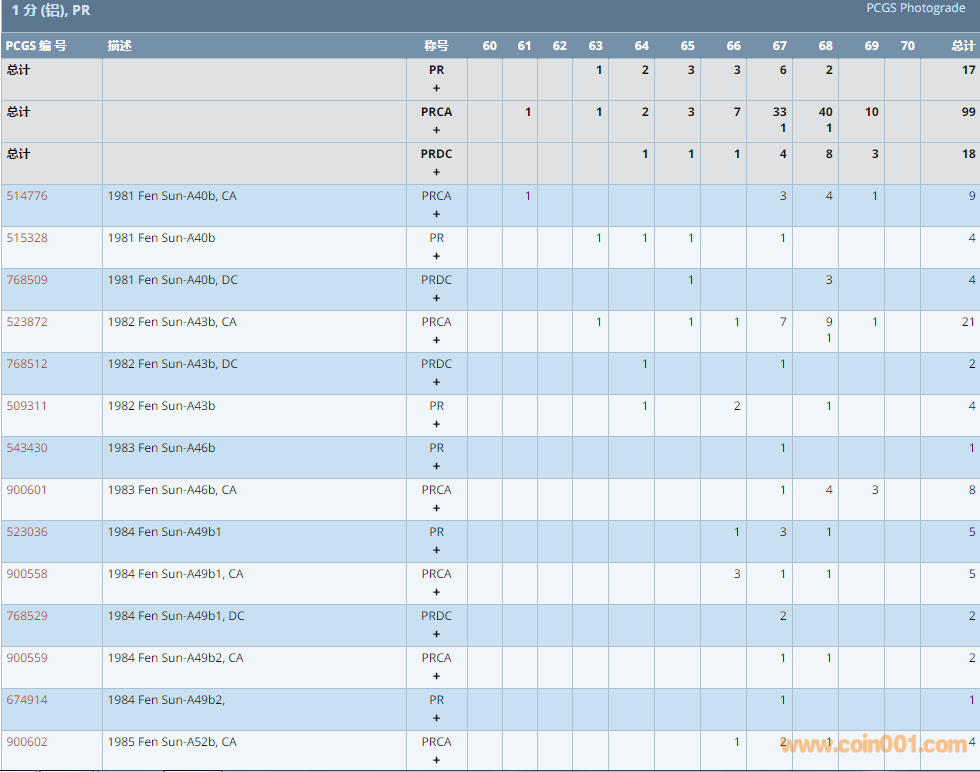Image resolution: width=980 pixels, height=772 pixels.
Task: Click the PRCA designation for coin 523872
Action: pyautogui.click(x=436, y=322)
